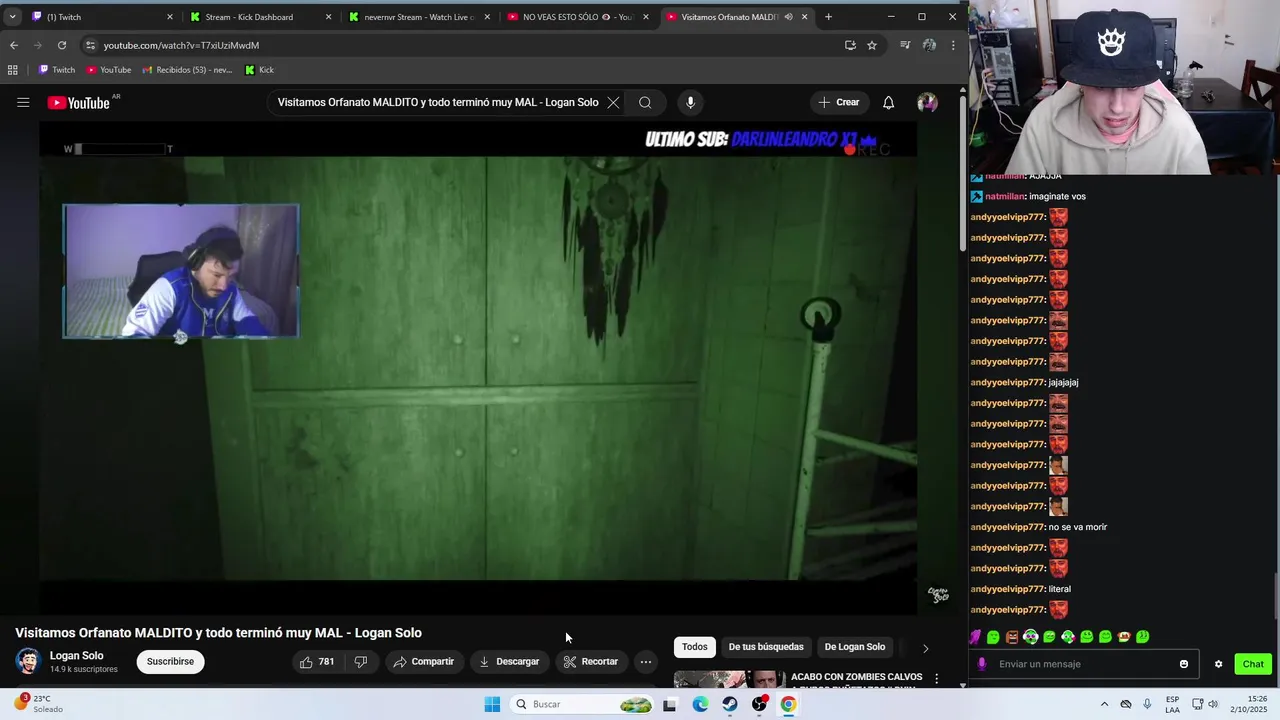
Task: Open the Chrome apps grid shortcut
Action: [12, 70]
